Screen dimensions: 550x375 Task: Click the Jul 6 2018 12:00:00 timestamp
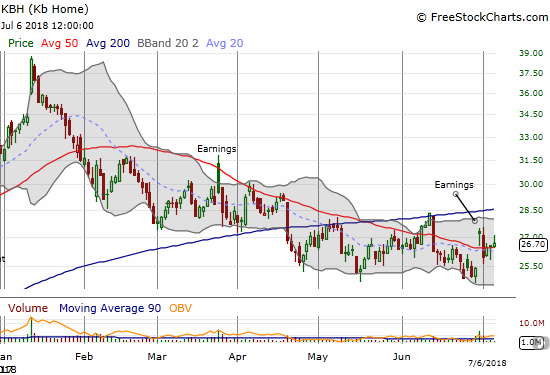pos(47,26)
